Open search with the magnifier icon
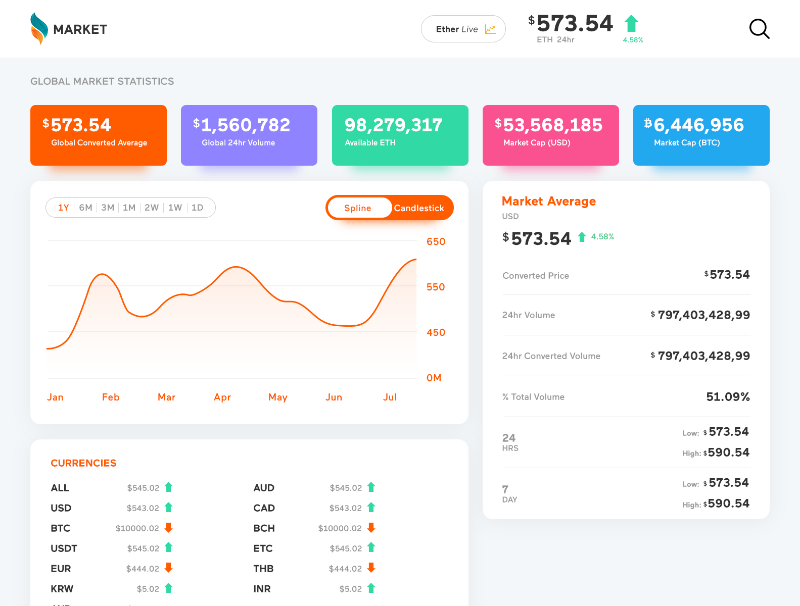 tap(759, 29)
